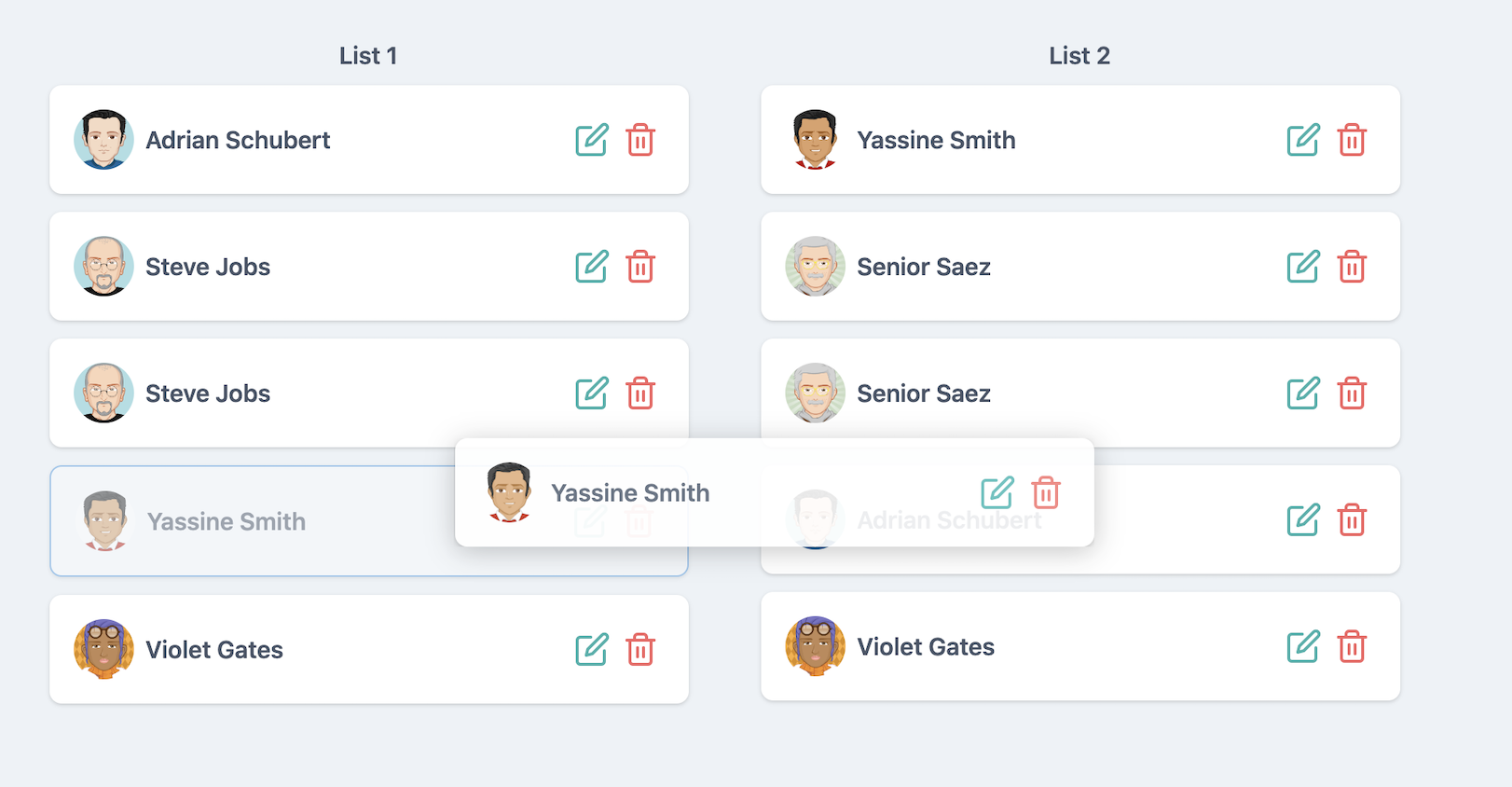
Task: Edit the Adrian Schubert entry in List 2
Action: [x=1303, y=519]
